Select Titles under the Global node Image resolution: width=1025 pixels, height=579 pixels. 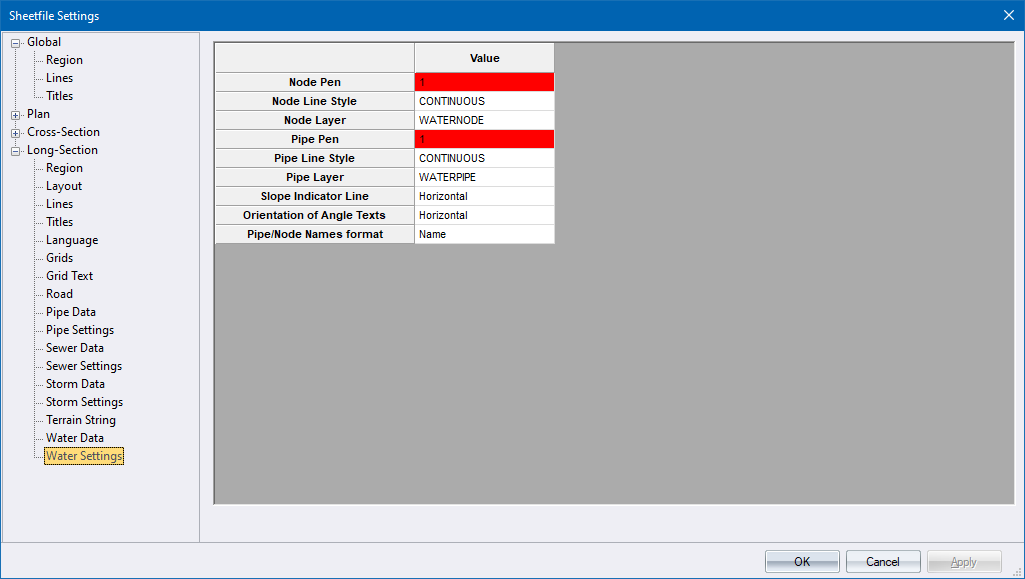pyautogui.click(x=59, y=96)
